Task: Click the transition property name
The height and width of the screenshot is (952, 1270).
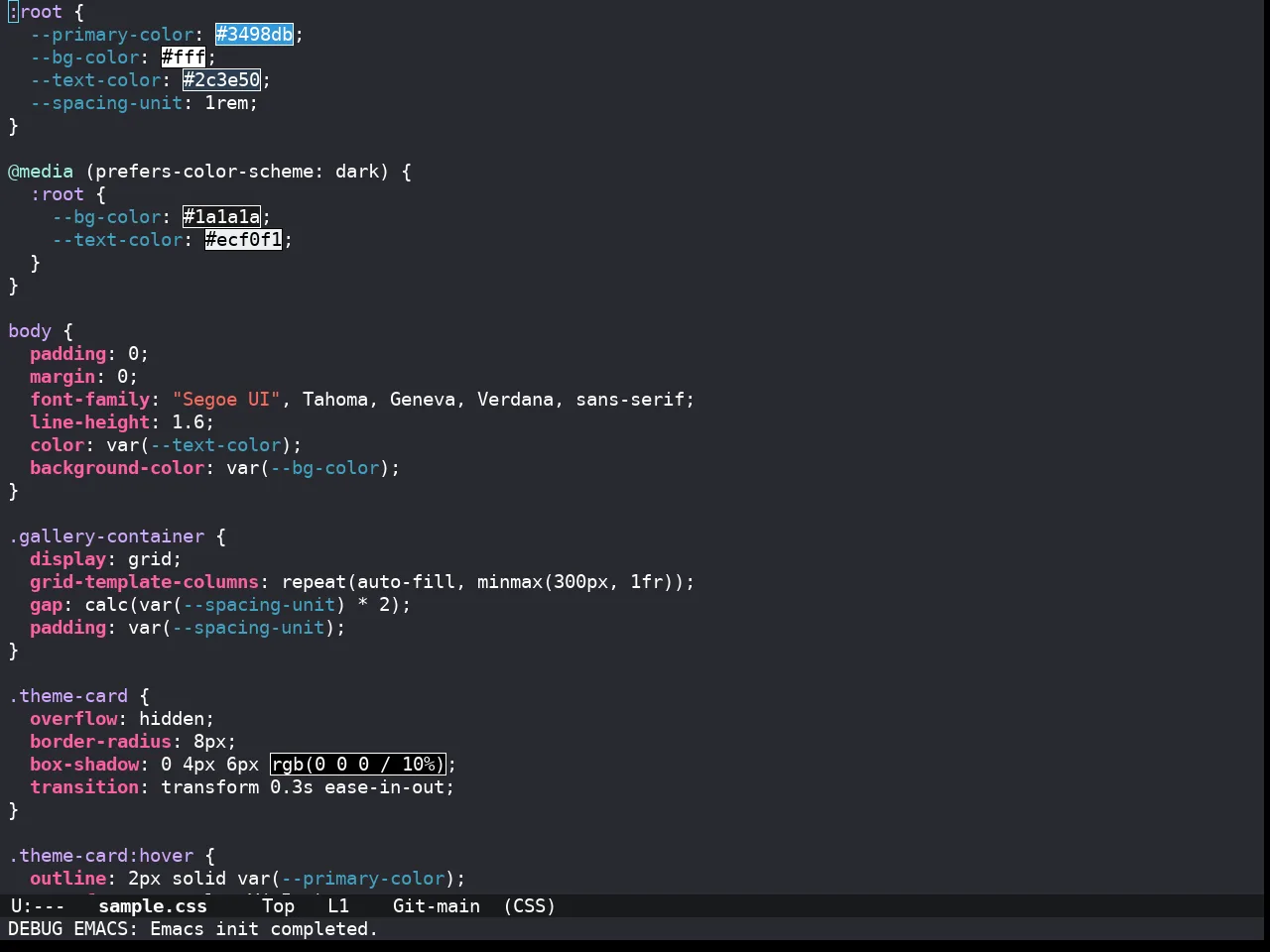Action: coord(84,787)
